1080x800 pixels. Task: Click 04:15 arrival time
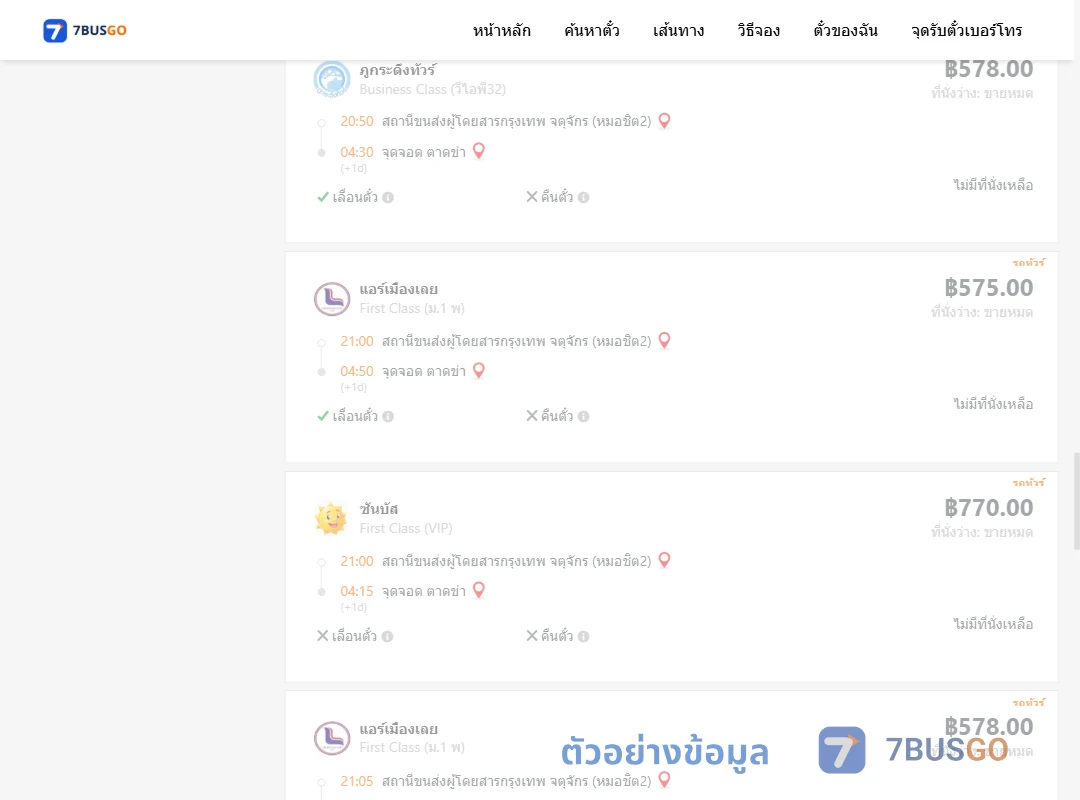tap(357, 591)
